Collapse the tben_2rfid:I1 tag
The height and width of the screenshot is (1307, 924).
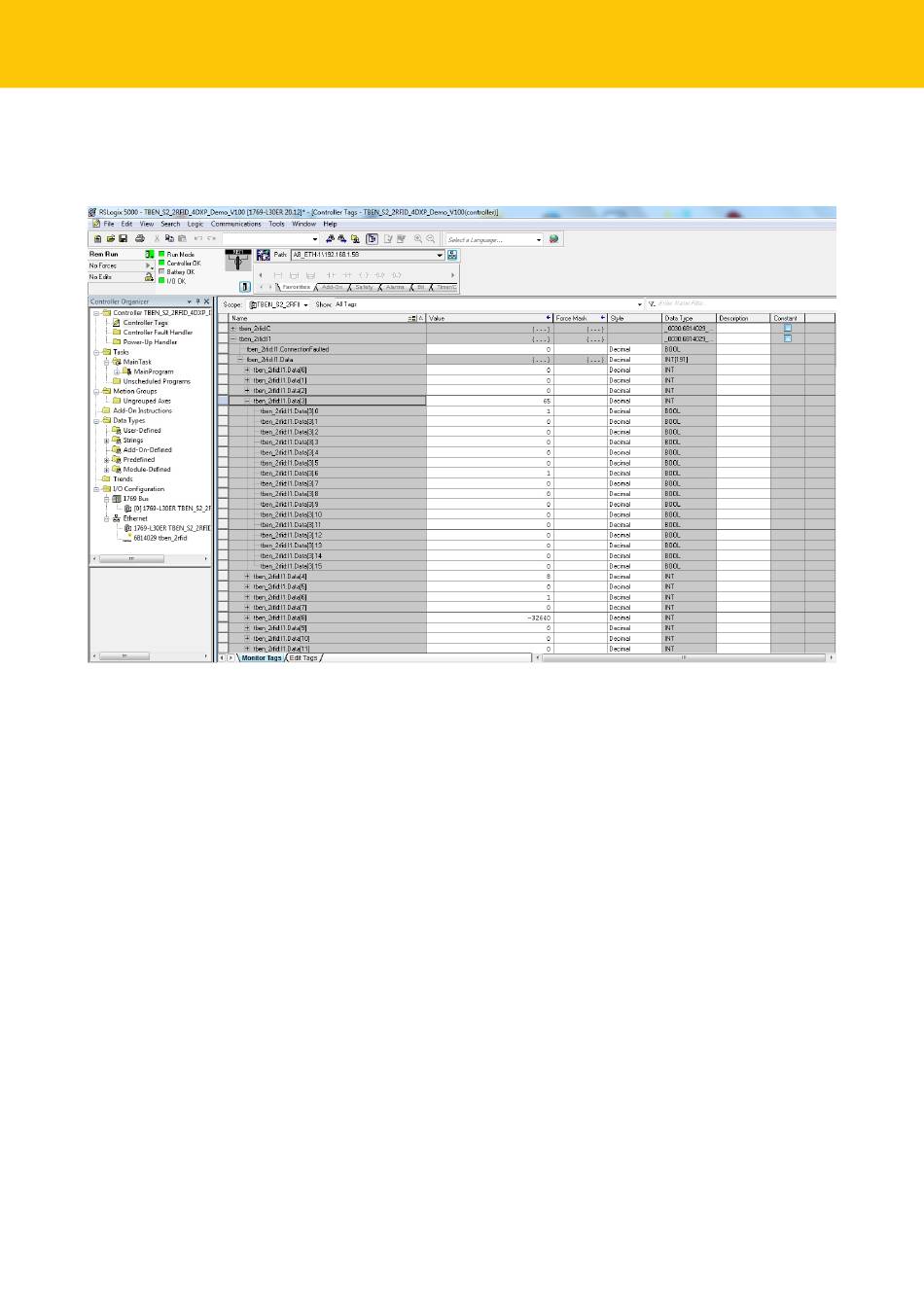click(232, 338)
